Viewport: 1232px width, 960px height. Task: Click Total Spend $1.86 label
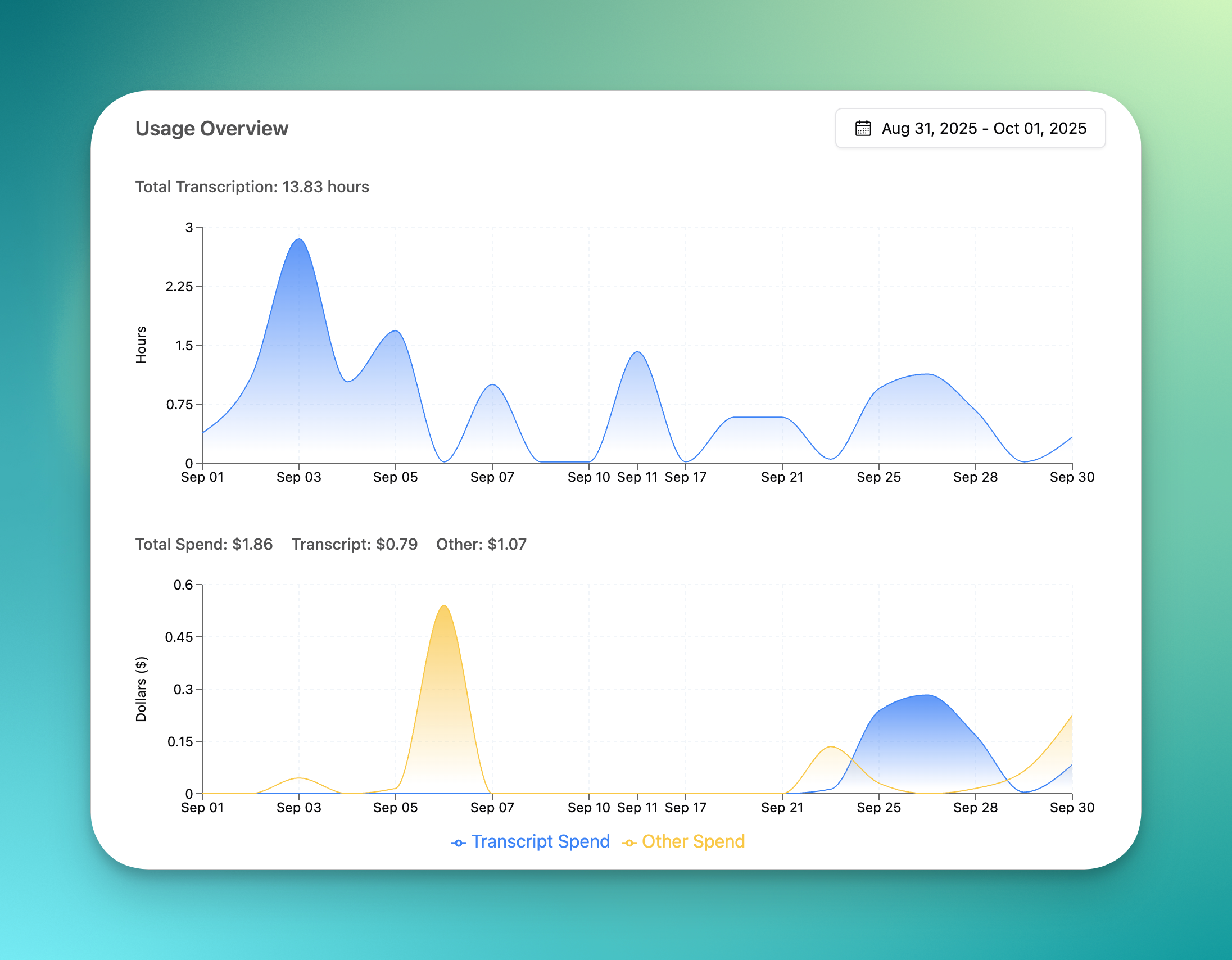[x=203, y=544]
